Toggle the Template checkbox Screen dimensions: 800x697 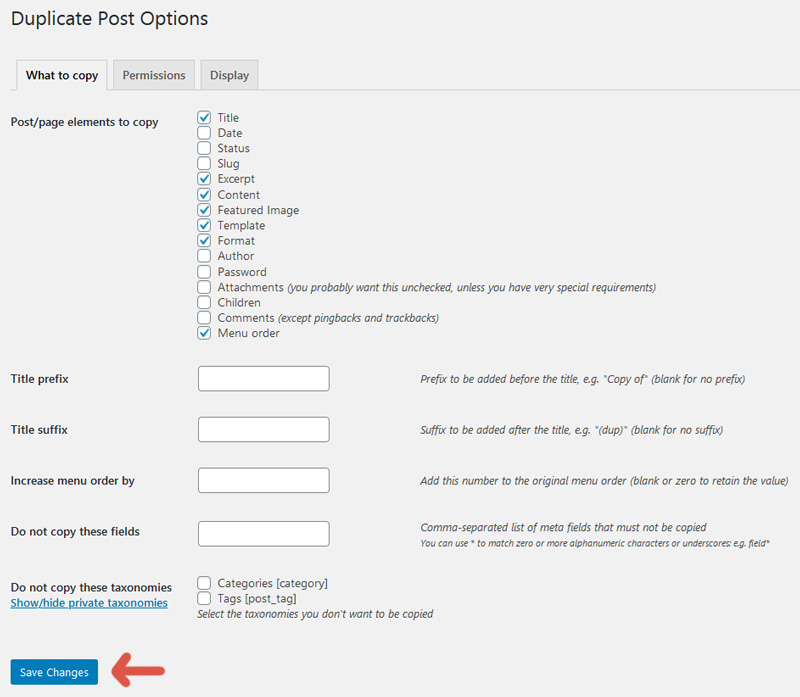(x=204, y=225)
